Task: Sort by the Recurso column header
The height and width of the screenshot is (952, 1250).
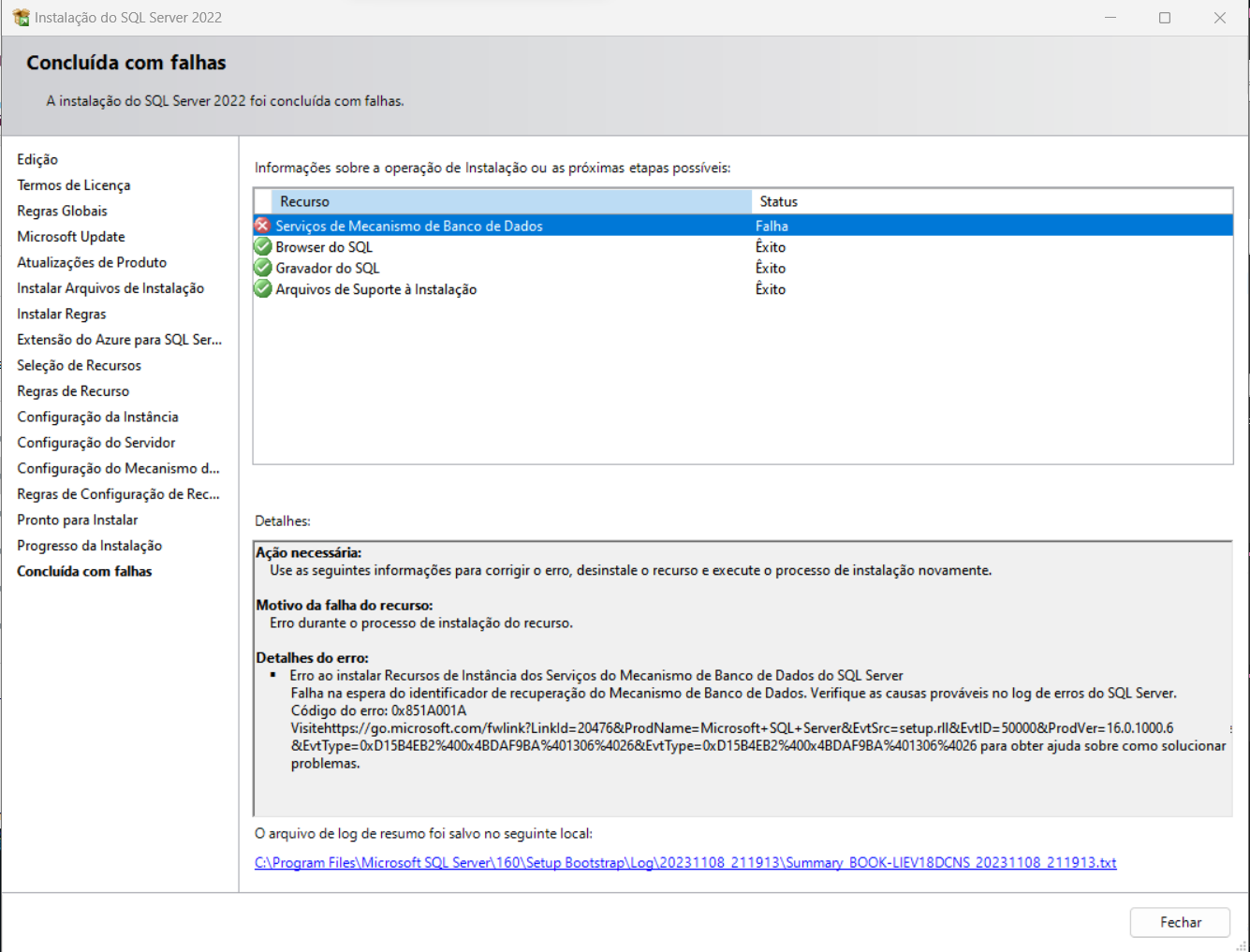Action: click(511, 201)
